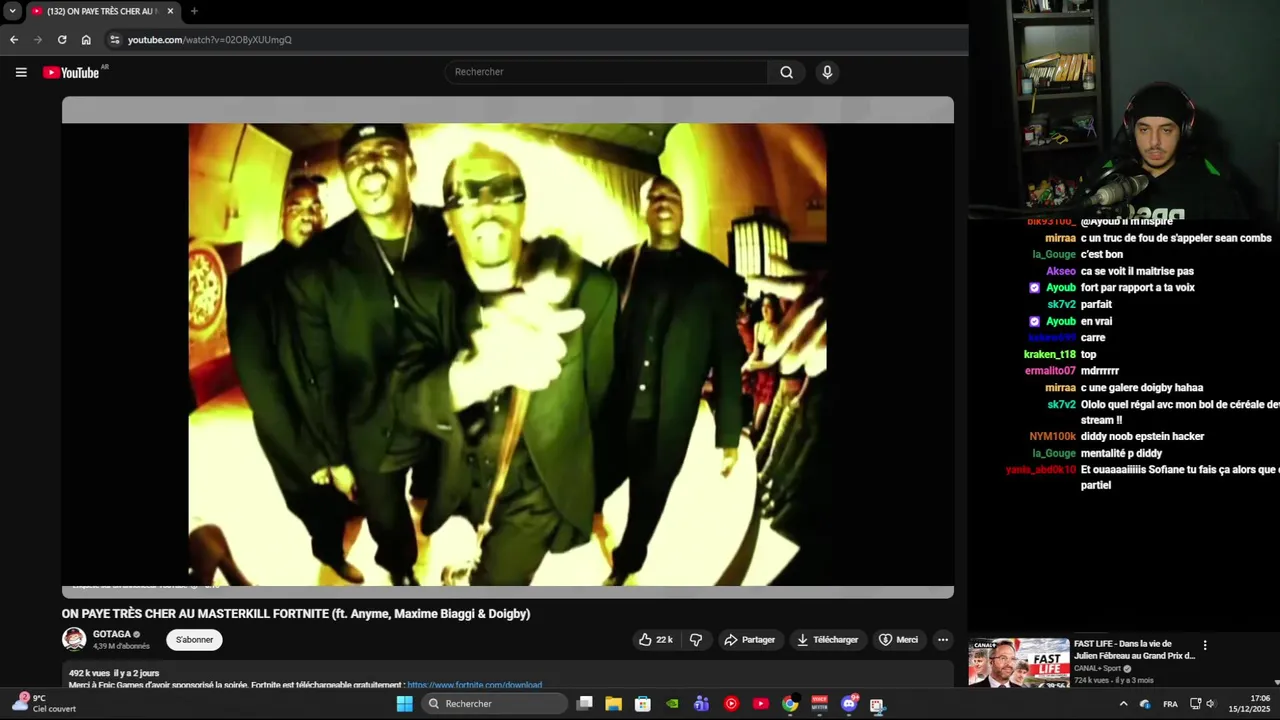The height and width of the screenshot is (720, 1280).
Task: Like the video with thumbs-up button
Action: click(x=656, y=640)
